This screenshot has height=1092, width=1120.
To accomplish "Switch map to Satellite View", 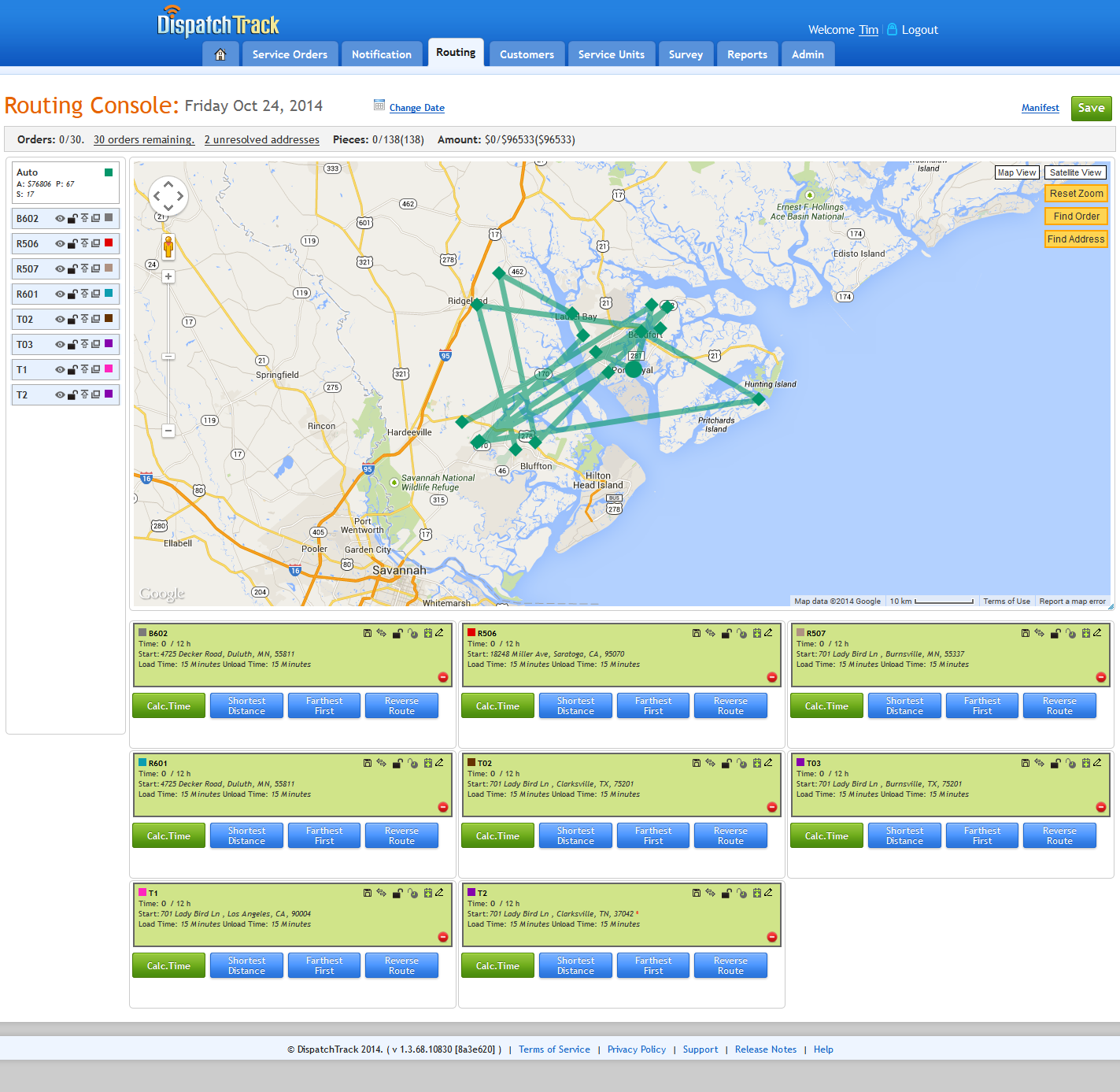I will coord(1075,172).
